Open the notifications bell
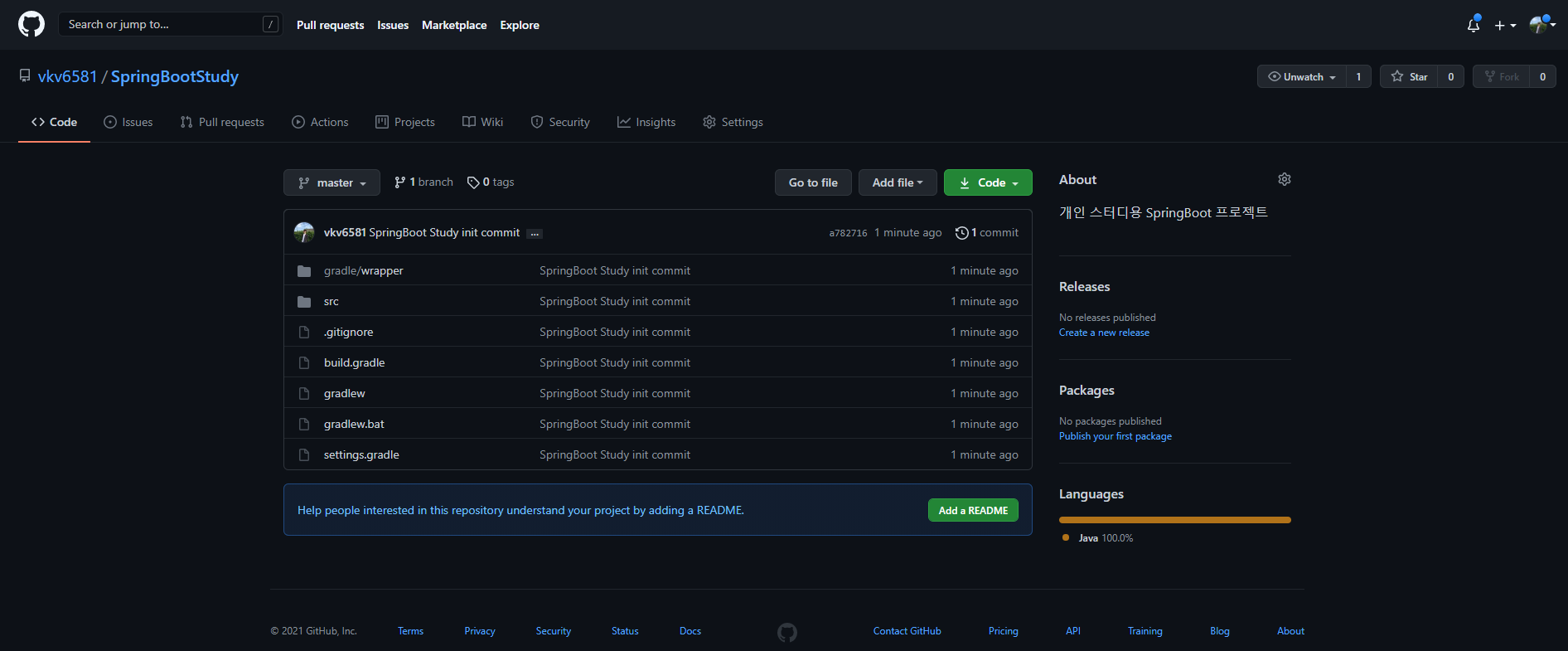1568x651 pixels. pos(1474,25)
